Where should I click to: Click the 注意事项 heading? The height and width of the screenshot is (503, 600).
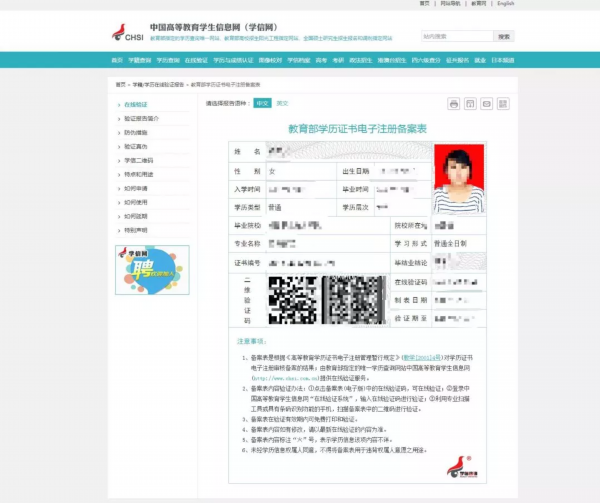tap(251, 341)
